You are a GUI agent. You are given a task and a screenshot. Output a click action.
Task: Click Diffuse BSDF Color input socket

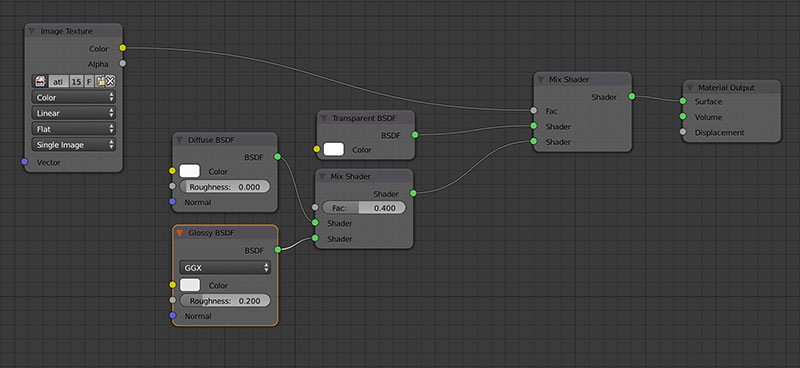pyautogui.click(x=172, y=171)
